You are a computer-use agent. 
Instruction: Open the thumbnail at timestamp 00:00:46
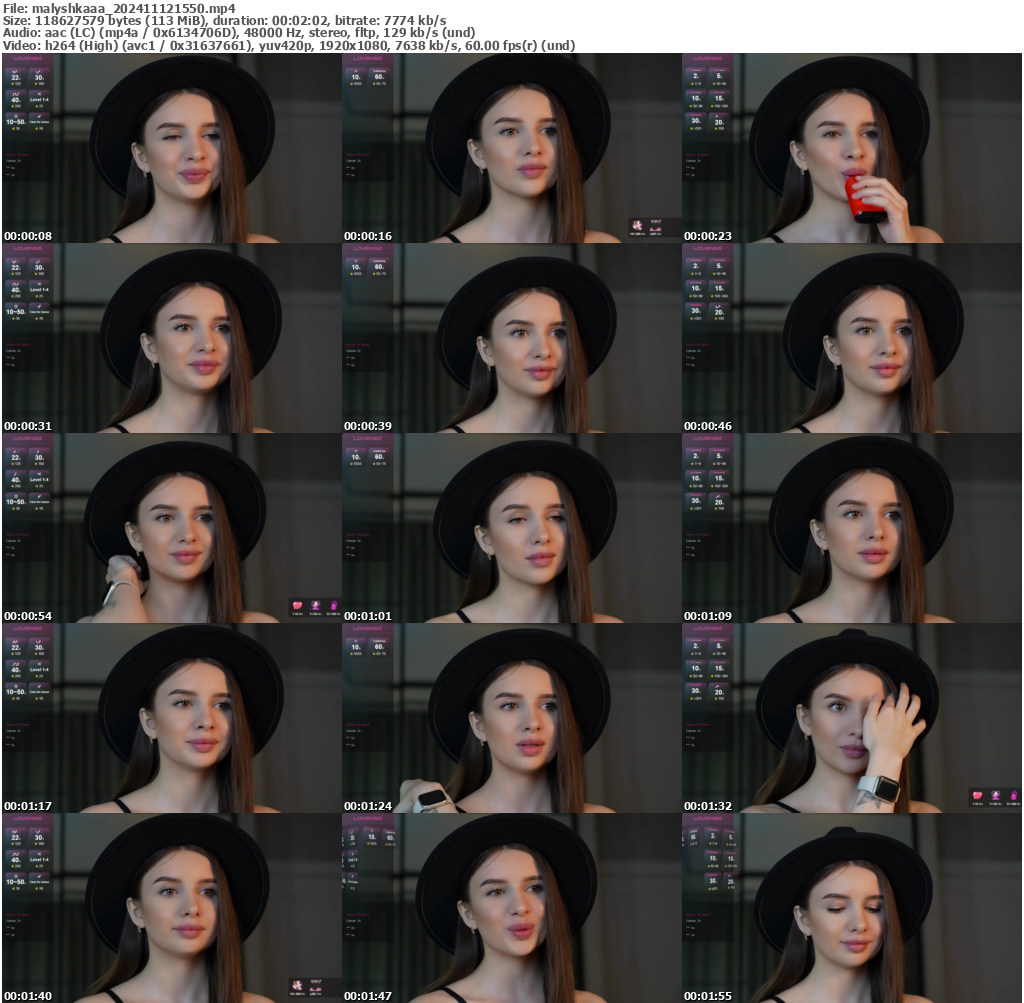click(x=851, y=337)
